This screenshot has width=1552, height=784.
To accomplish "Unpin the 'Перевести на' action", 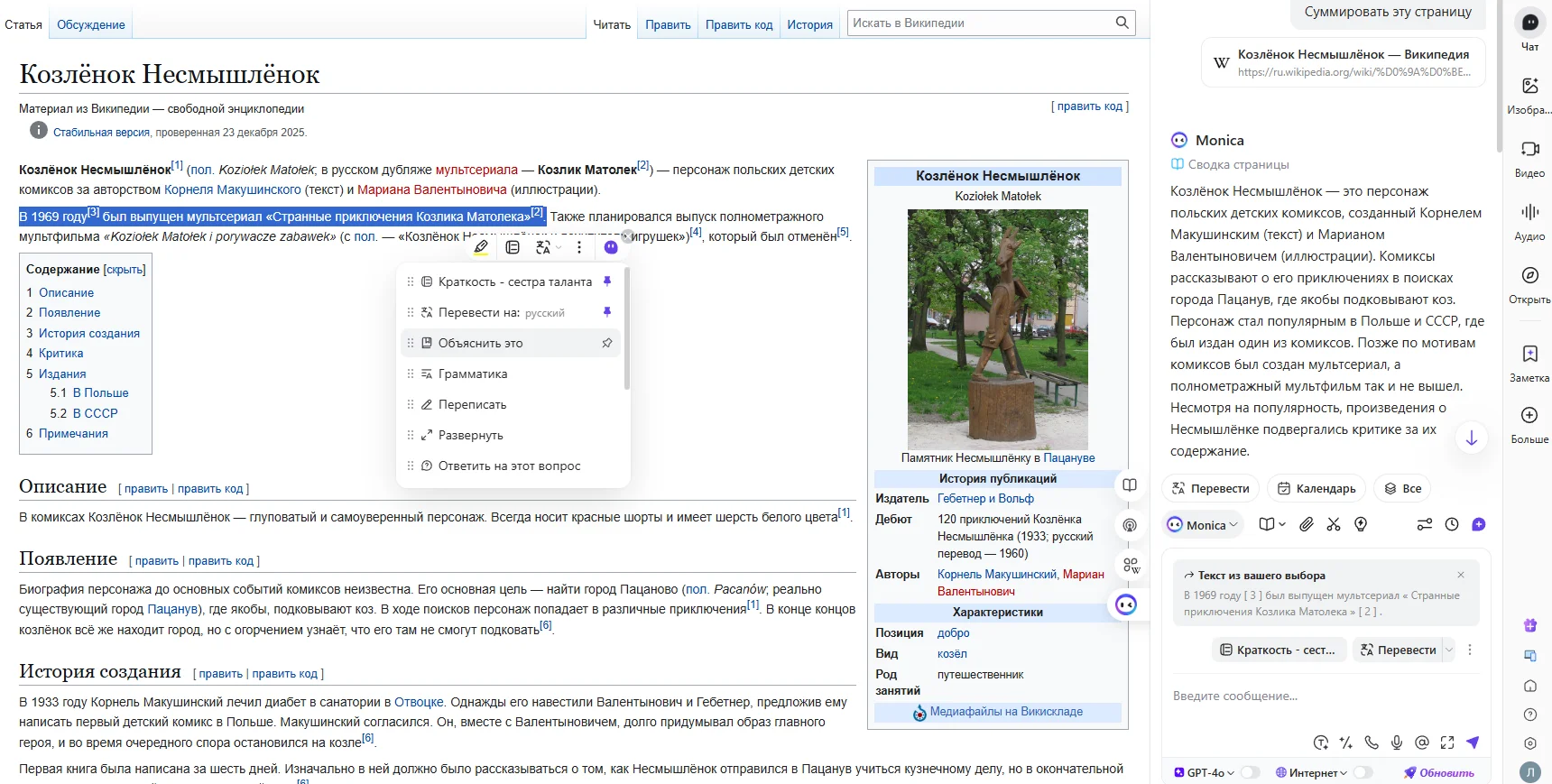I will 607,312.
